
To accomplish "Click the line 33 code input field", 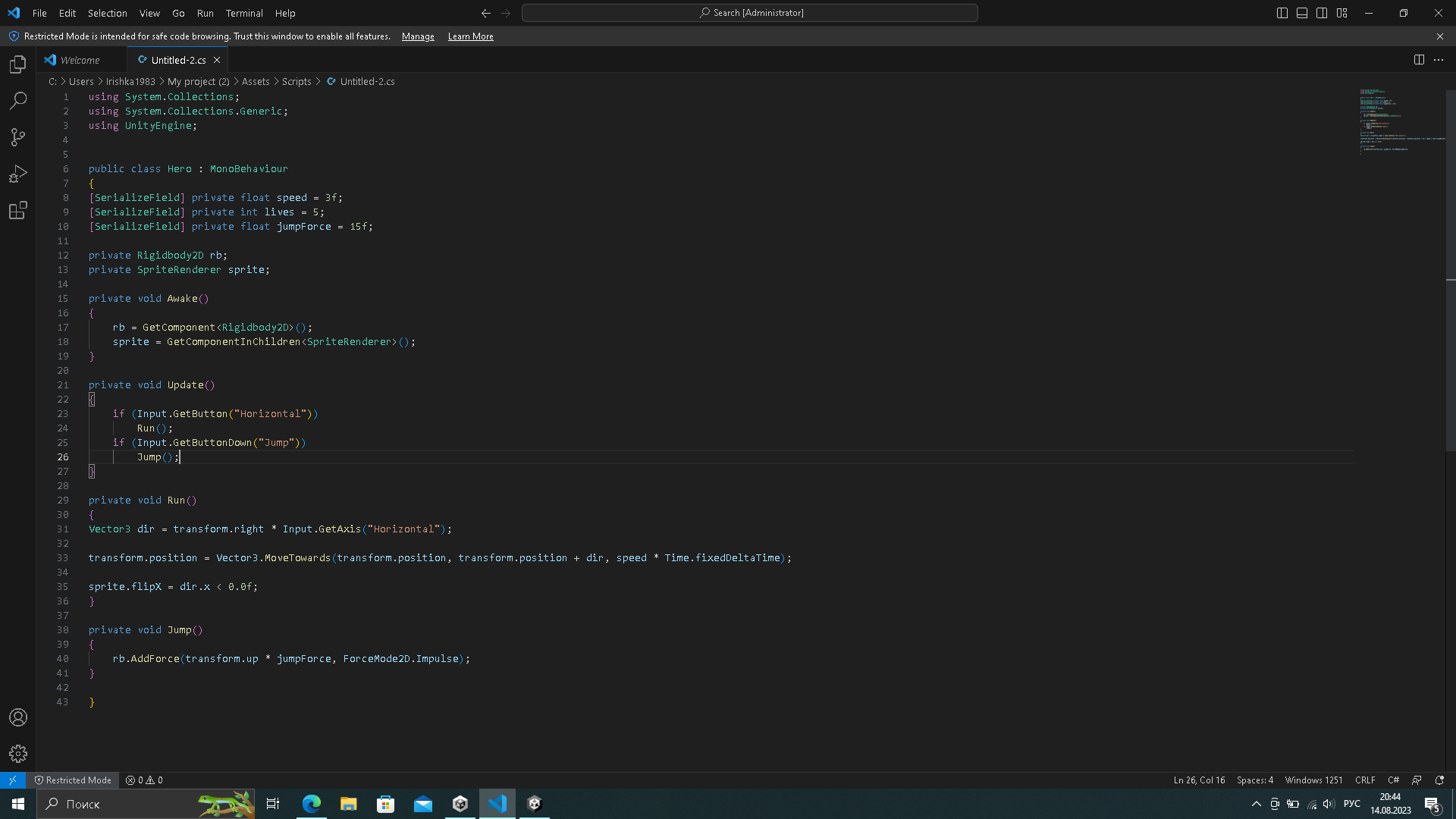I will [440, 557].
